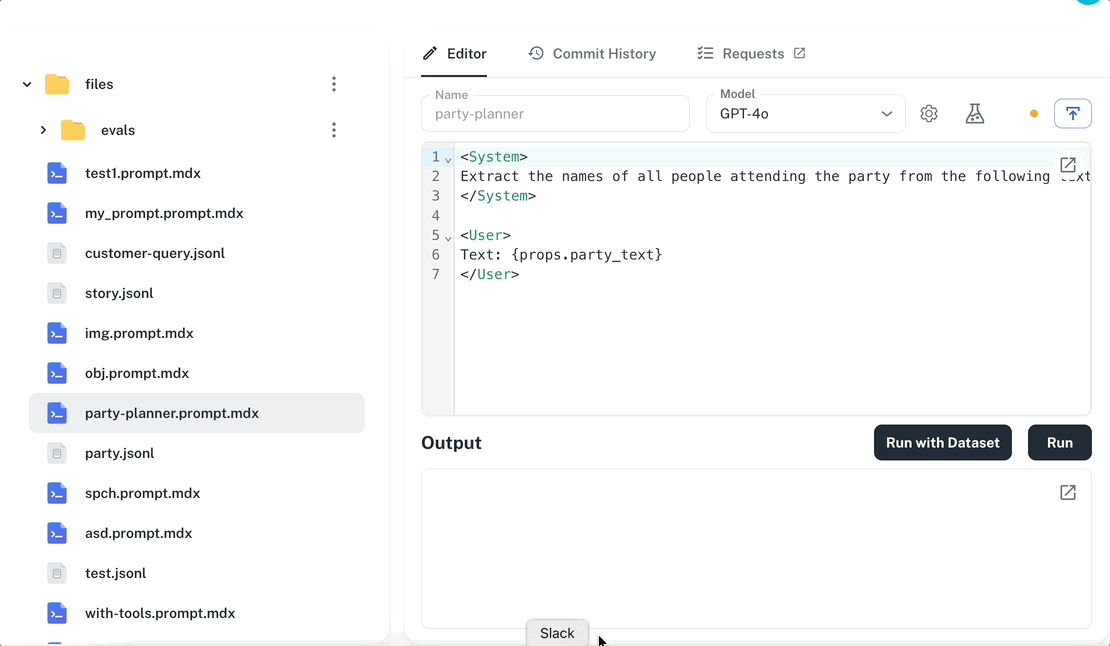Open the Requests external link icon
This screenshot has width=1110, height=646.
pyautogui.click(x=800, y=52)
